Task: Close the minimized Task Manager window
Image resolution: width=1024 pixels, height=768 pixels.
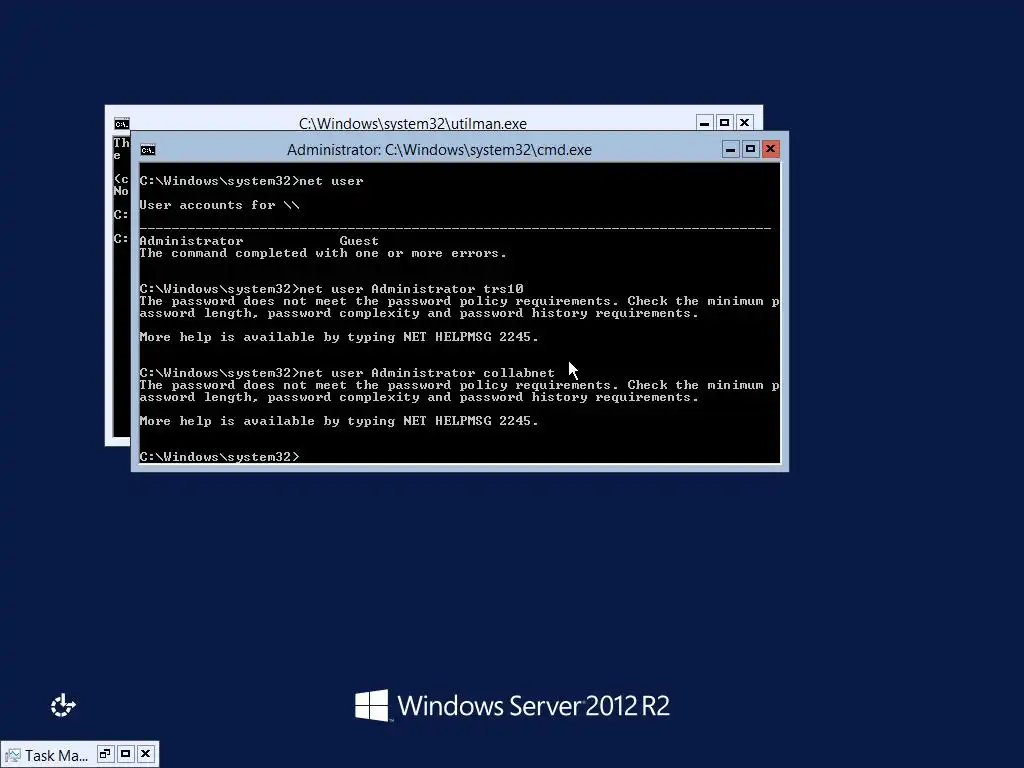Action: [x=146, y=754]
